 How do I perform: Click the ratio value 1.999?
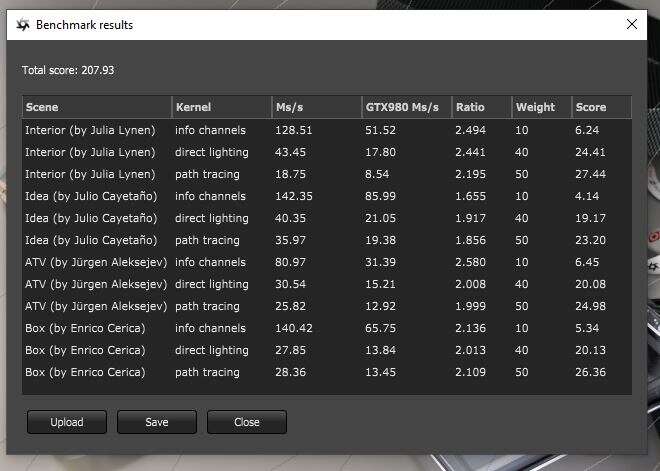(x=471, y=306)
